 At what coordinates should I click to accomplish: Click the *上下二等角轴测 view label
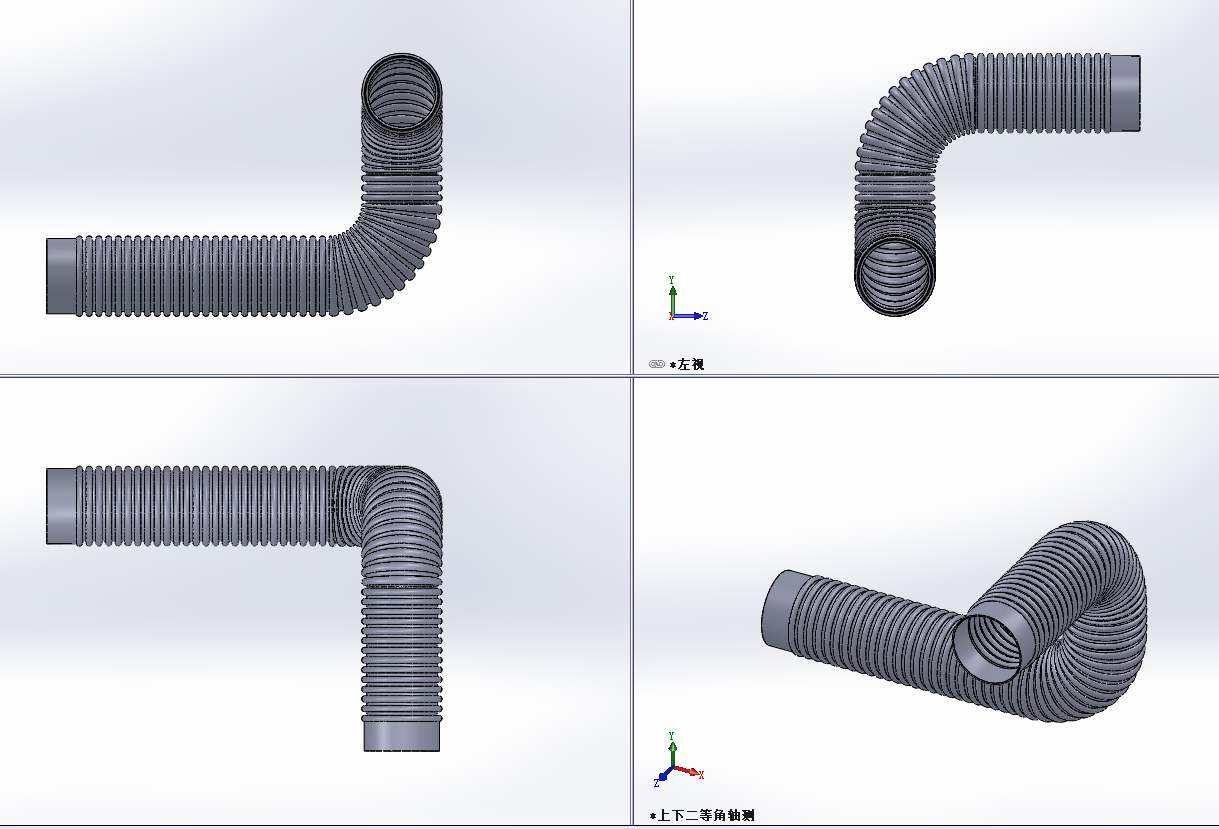pos(701,816)
